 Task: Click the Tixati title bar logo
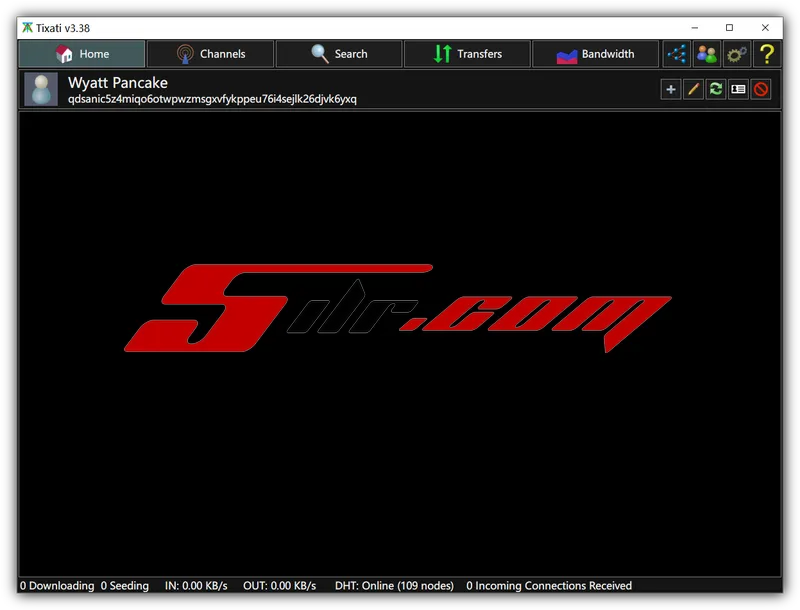pos(27,28)
